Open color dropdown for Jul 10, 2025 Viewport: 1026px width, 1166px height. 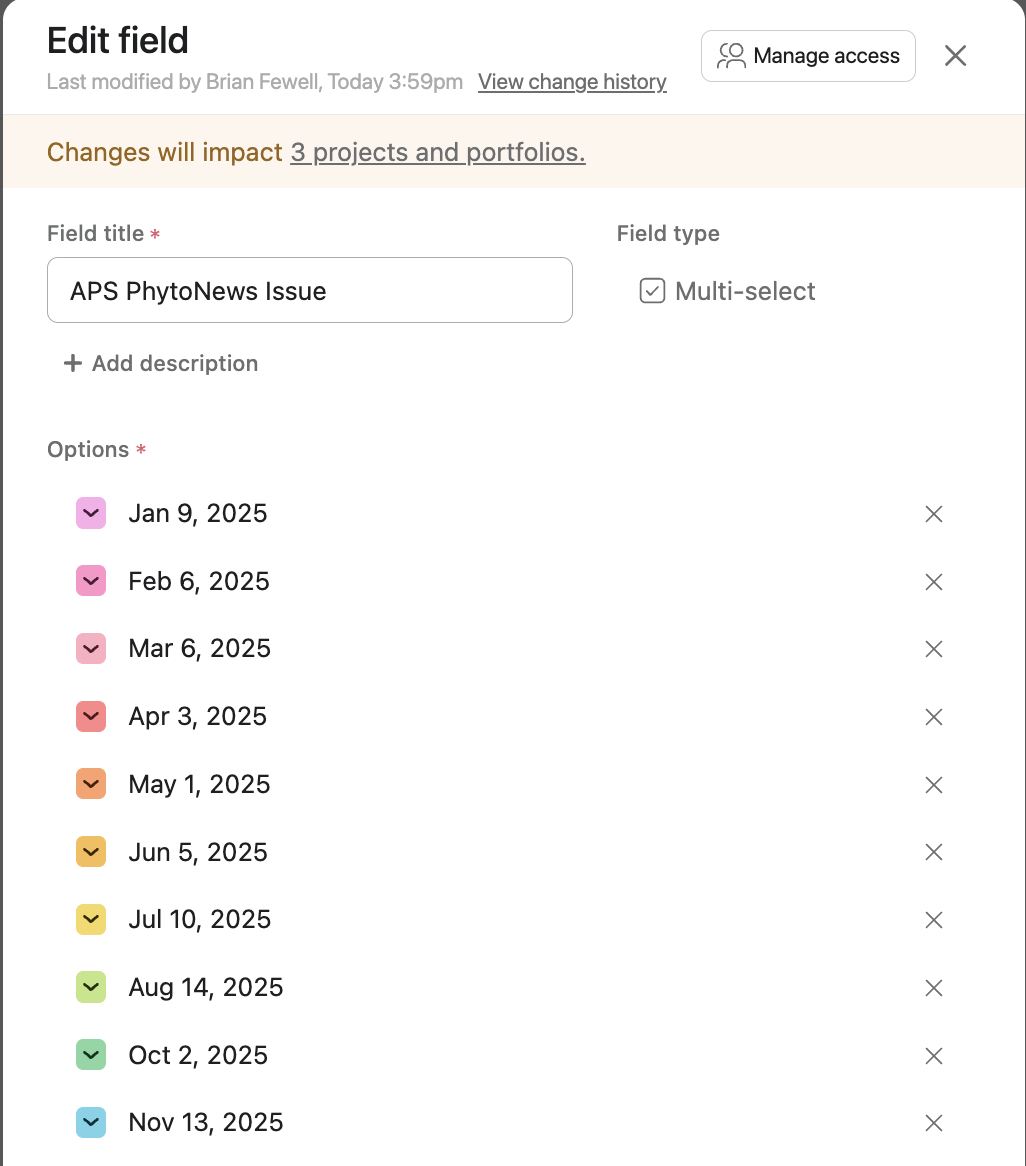pyautogui.click(x=91, y=919)
